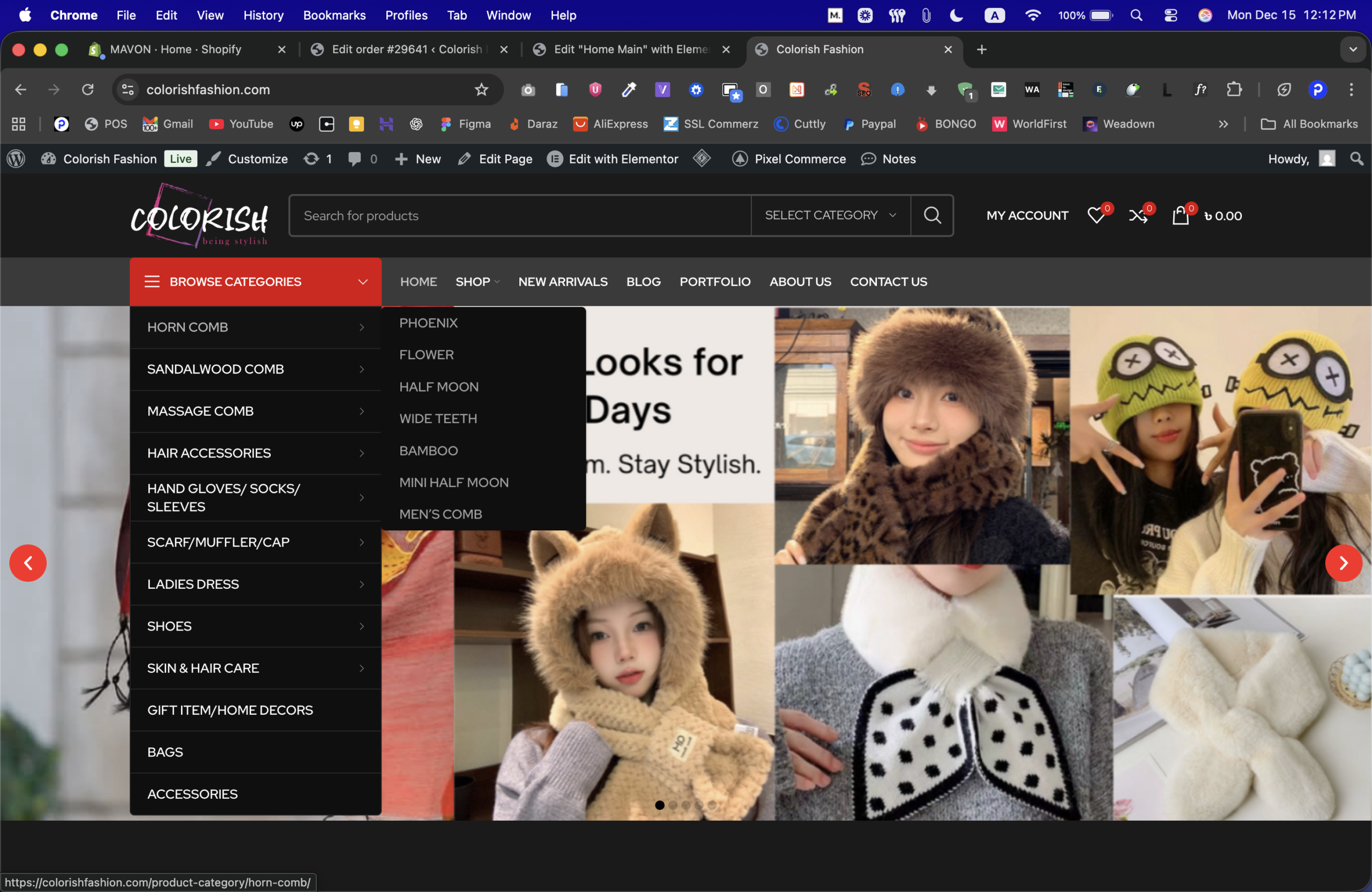Open the compare shuffle icon
1372x892 pixels.
pyautogui.click(x=1137, y=215)
